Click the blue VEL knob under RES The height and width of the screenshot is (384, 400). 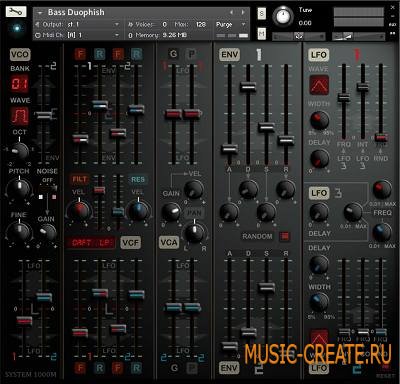coord(138,210)
